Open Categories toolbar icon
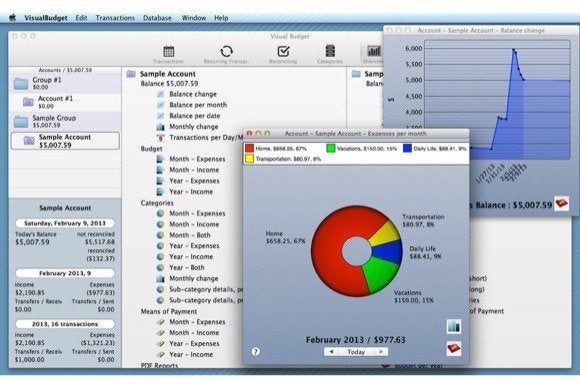 [330, 54]
